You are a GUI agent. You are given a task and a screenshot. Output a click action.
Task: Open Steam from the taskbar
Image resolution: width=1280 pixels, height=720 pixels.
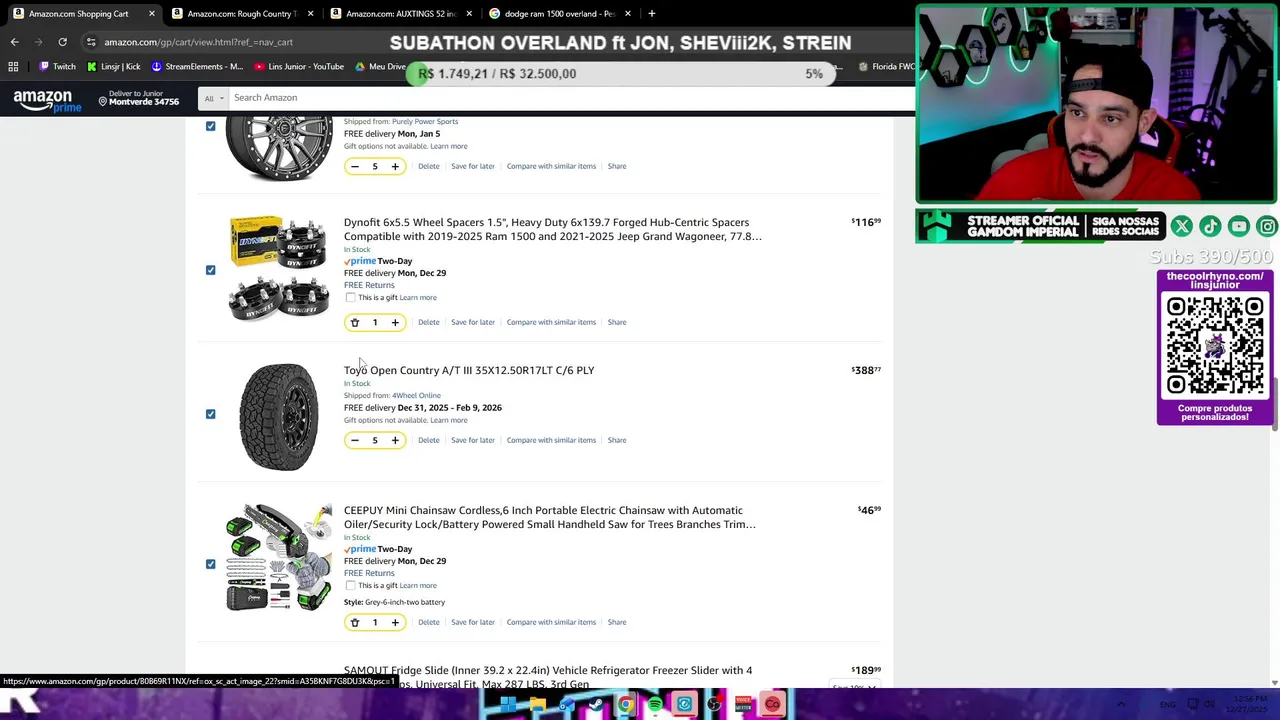[596, 705]
